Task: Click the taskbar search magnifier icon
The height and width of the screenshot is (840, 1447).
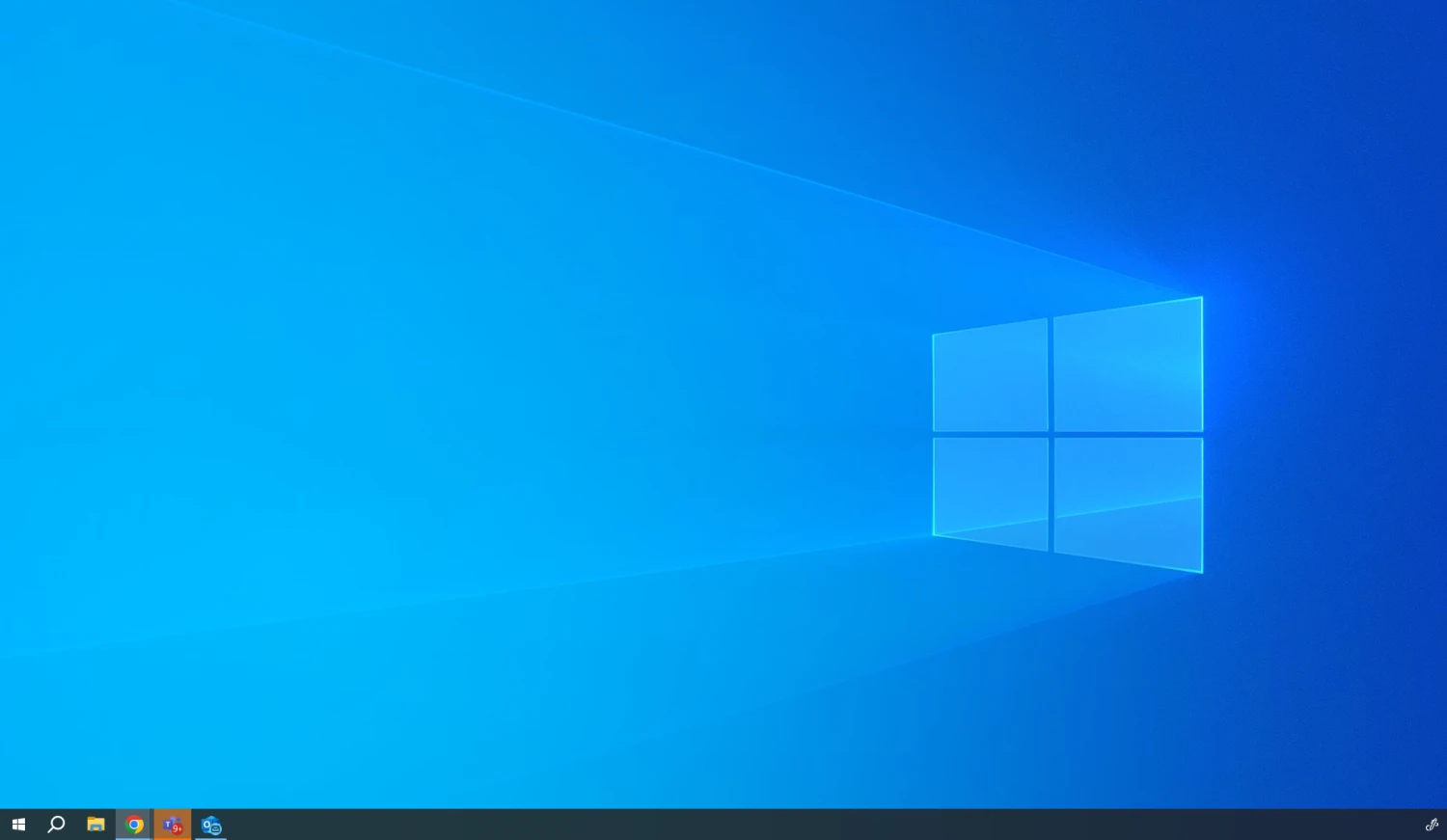Action: pos(56,825)
